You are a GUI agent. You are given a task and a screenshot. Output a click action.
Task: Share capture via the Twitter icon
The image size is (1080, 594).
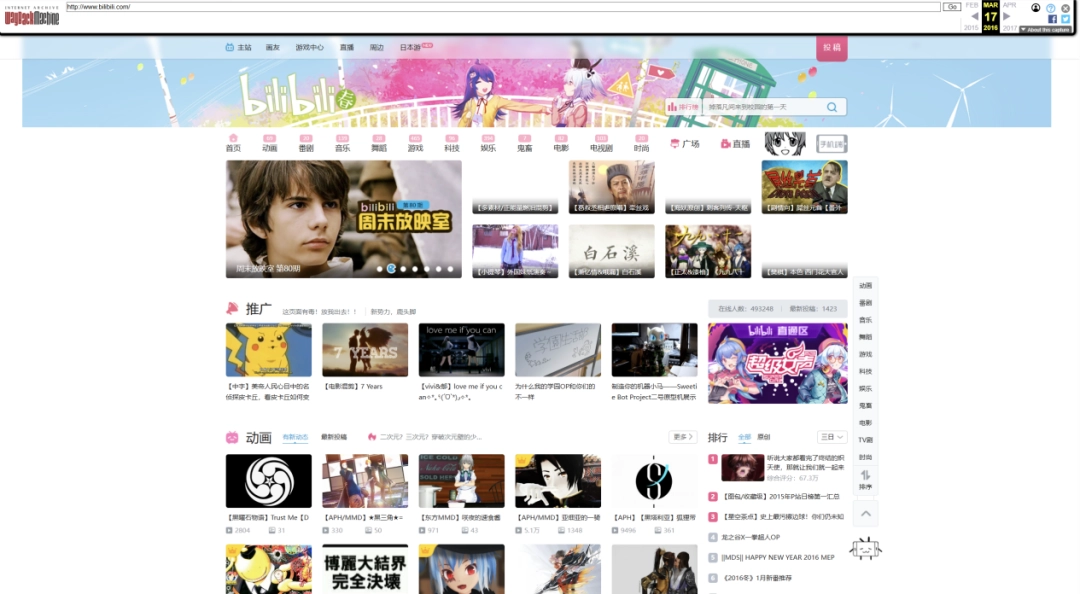pyautogui.click(x=1065, y=19)
